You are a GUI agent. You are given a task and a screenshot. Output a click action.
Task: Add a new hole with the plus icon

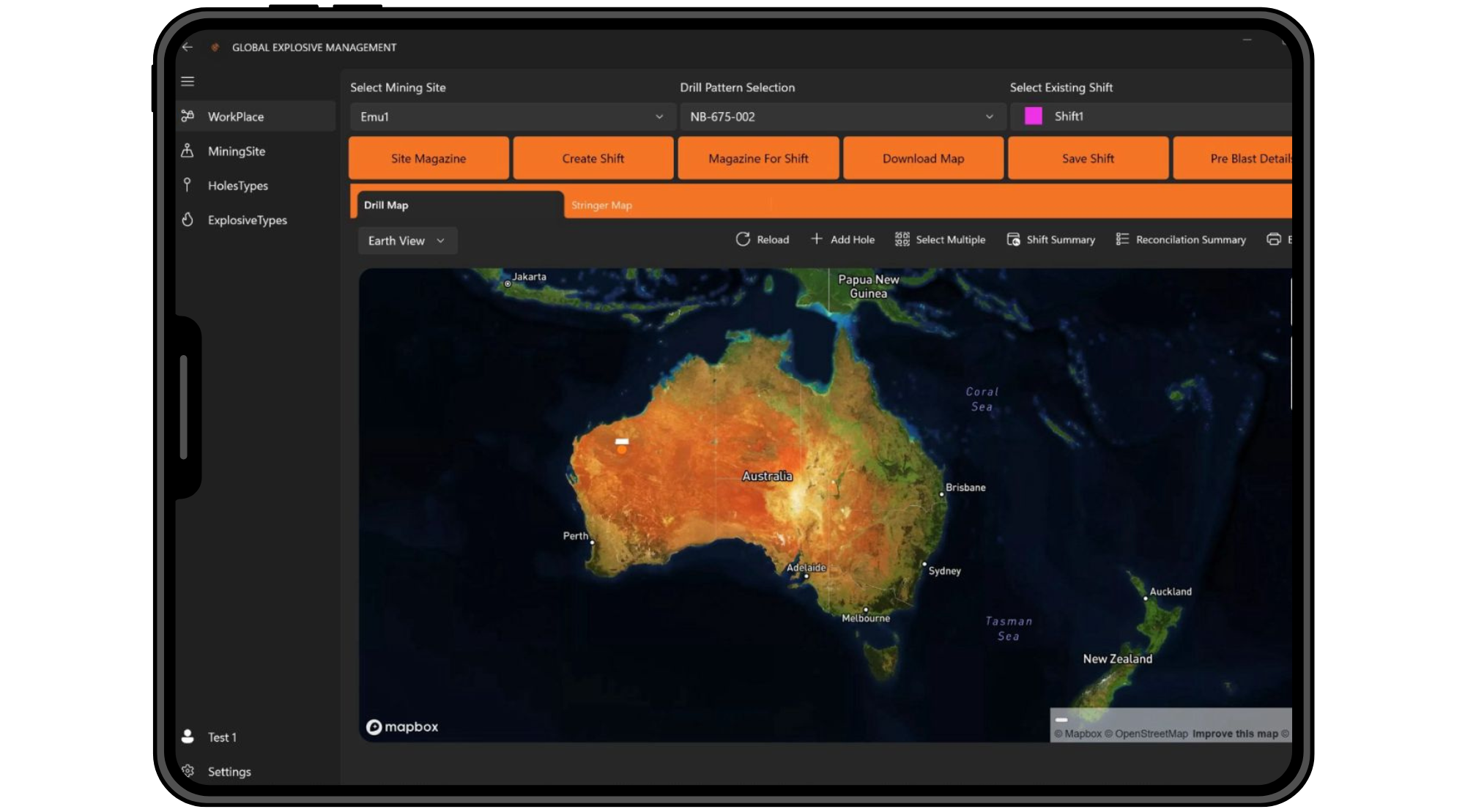(x=816, y=239)
